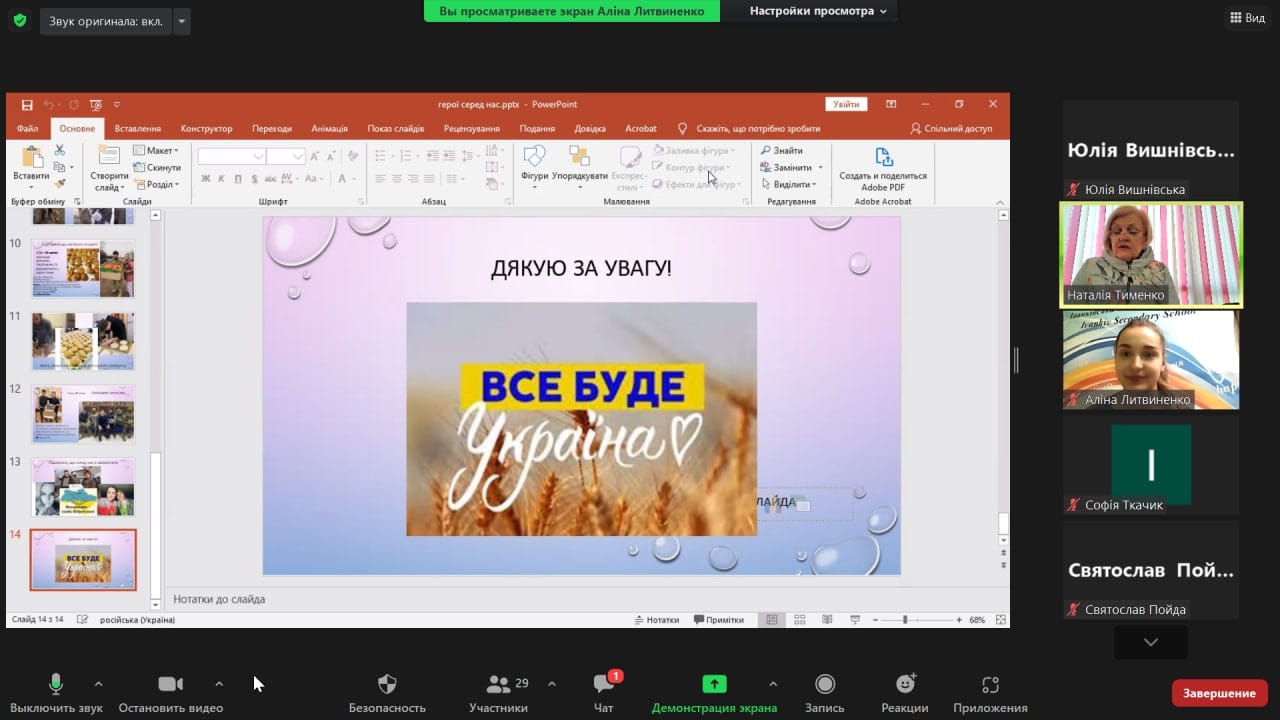Toggle original sound setting
This screenshot has height=720, width=1280.
[105, 21]
